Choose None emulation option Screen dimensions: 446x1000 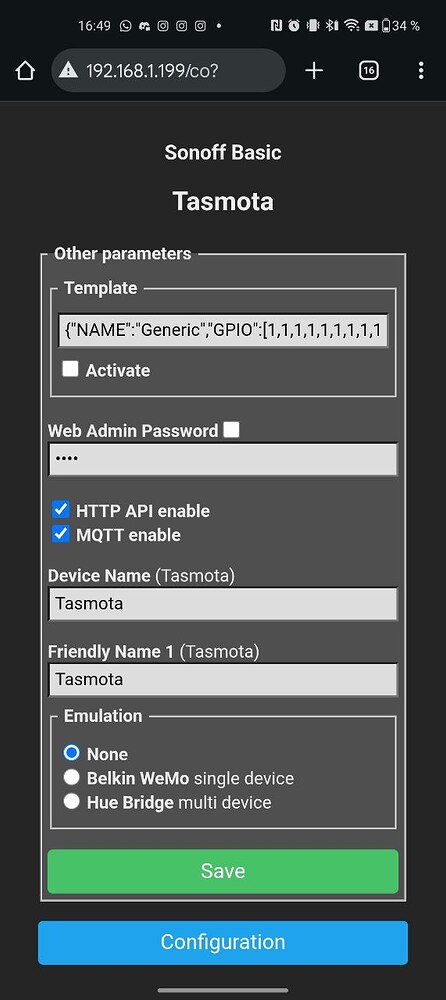coord(71,753)
